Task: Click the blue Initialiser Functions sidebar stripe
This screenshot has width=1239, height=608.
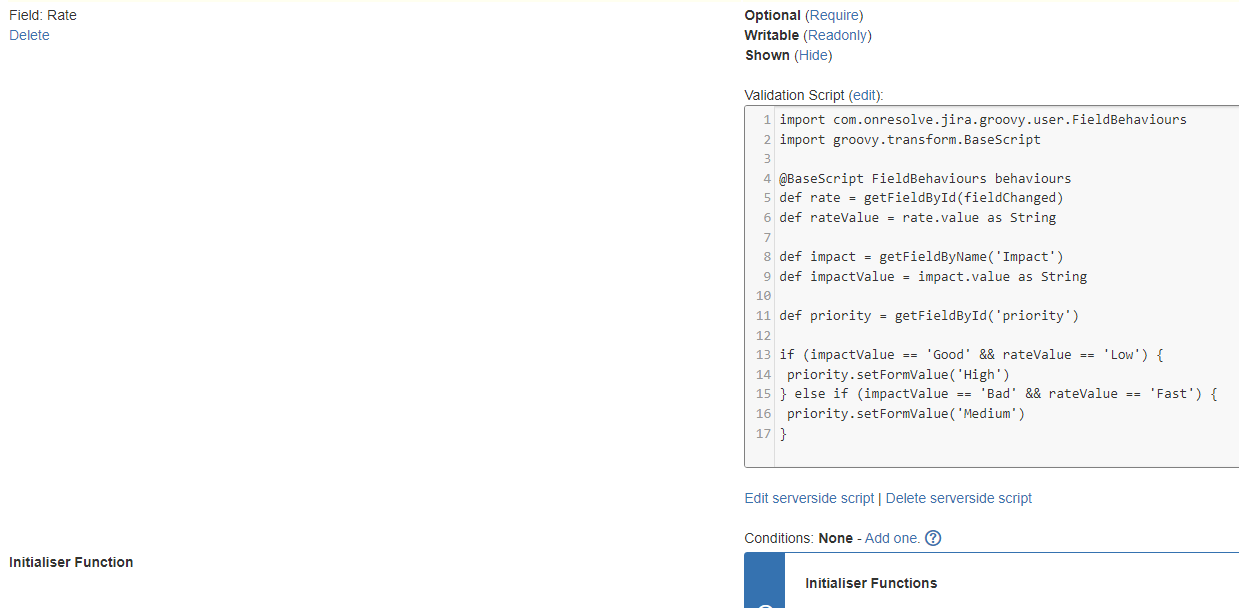Action: (x=764, y=580)
